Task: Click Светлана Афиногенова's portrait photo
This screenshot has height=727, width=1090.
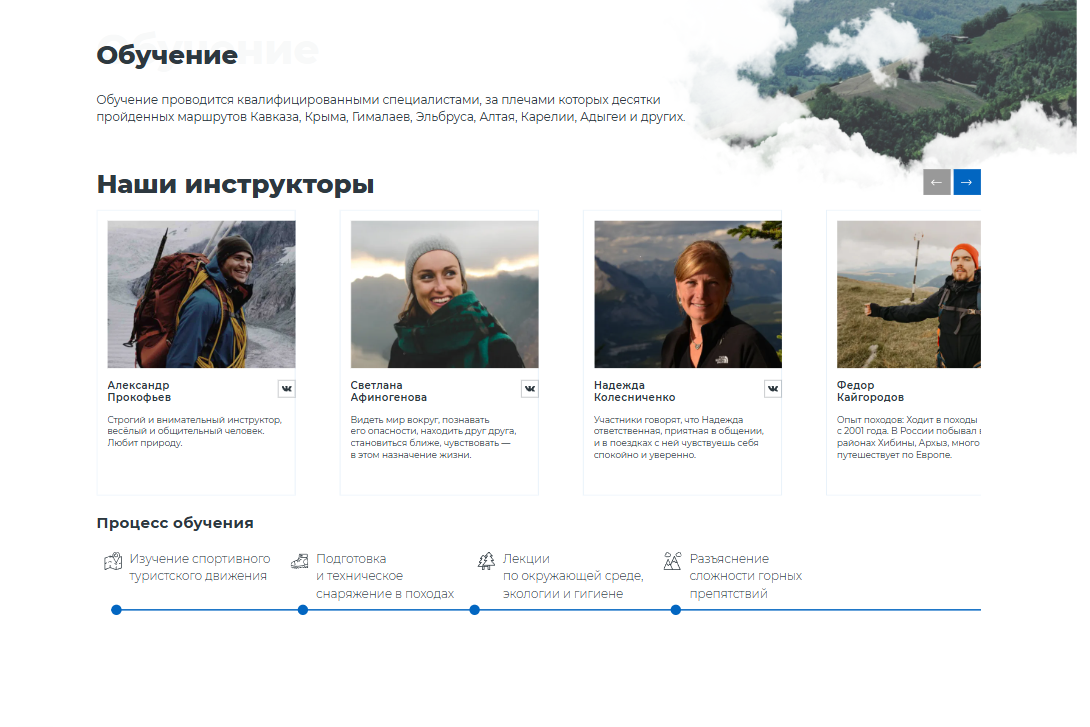Action: [x=444, y=294]
